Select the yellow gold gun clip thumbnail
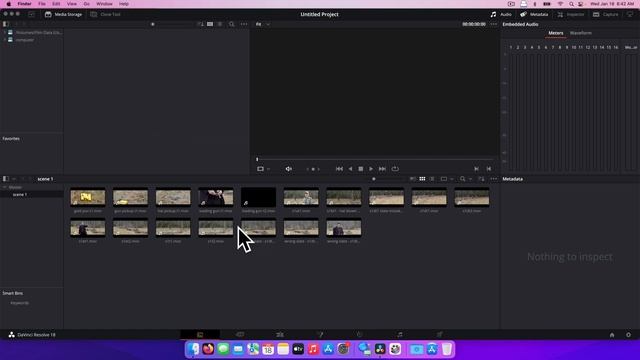Viewport: 640px width, 360px height. point(88,197)
